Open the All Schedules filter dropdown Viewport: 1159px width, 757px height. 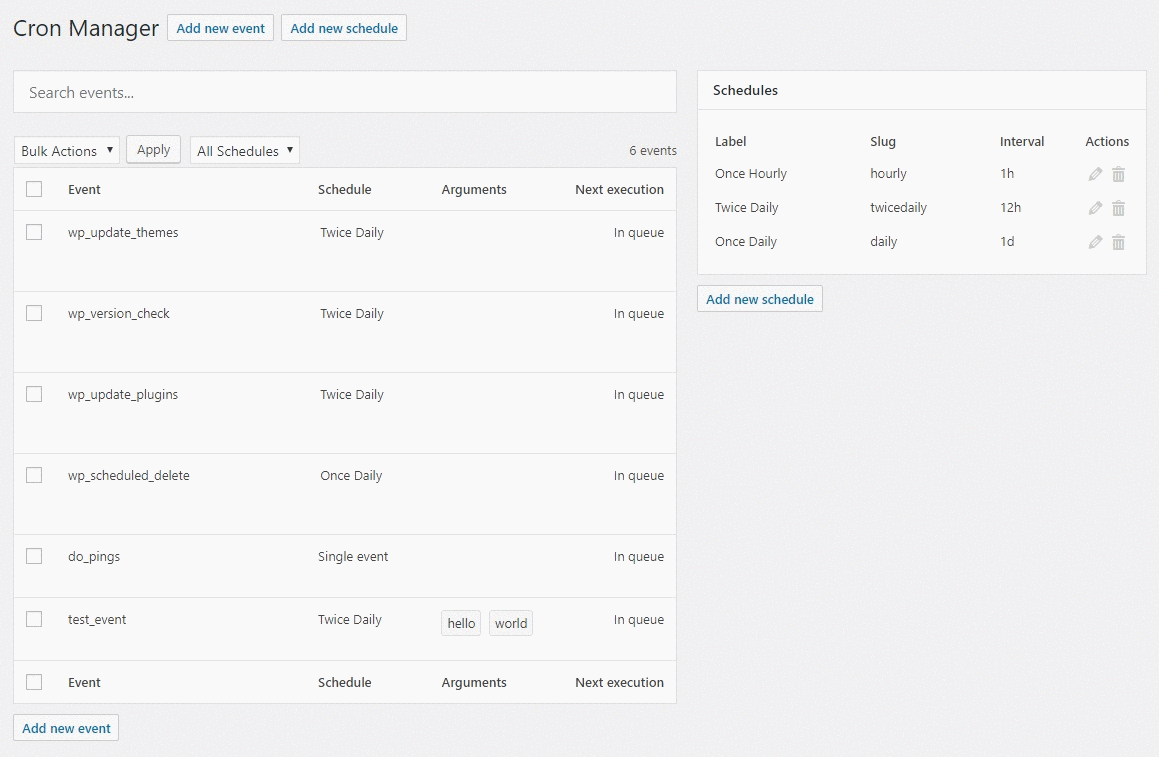click(x=245, y=151)
